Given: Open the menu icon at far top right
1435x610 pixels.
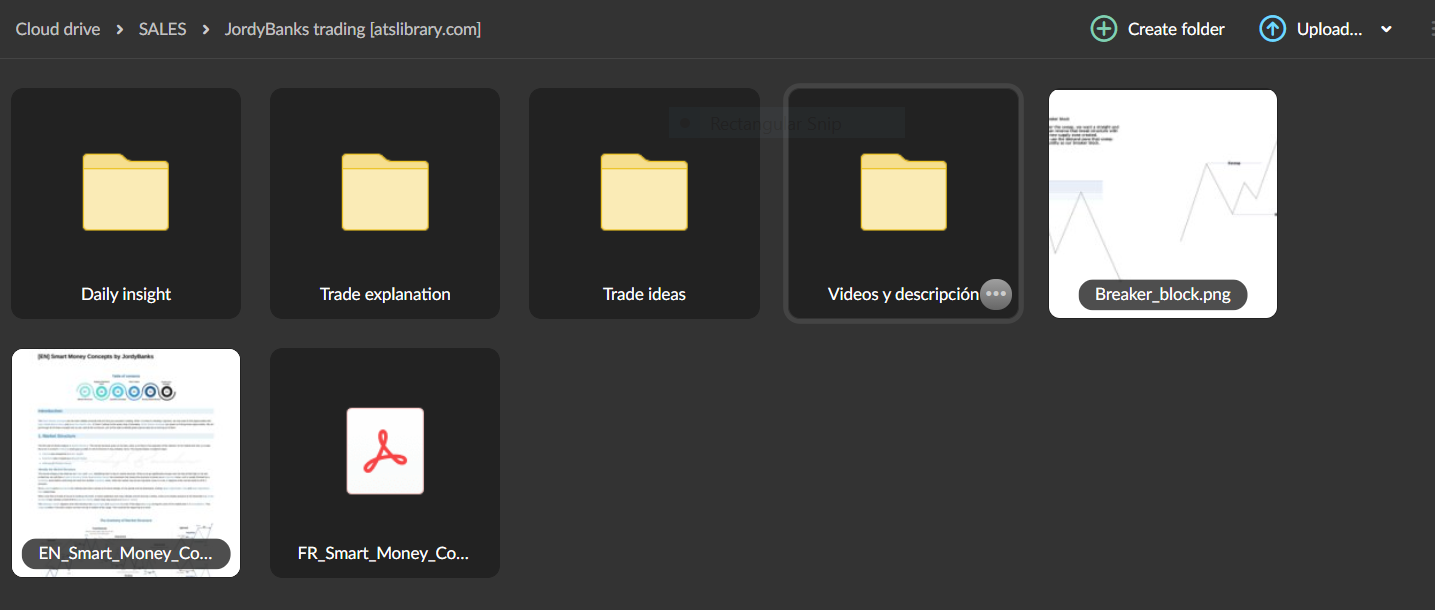Looking at the screenshot, I should (x=1430, y=29).
